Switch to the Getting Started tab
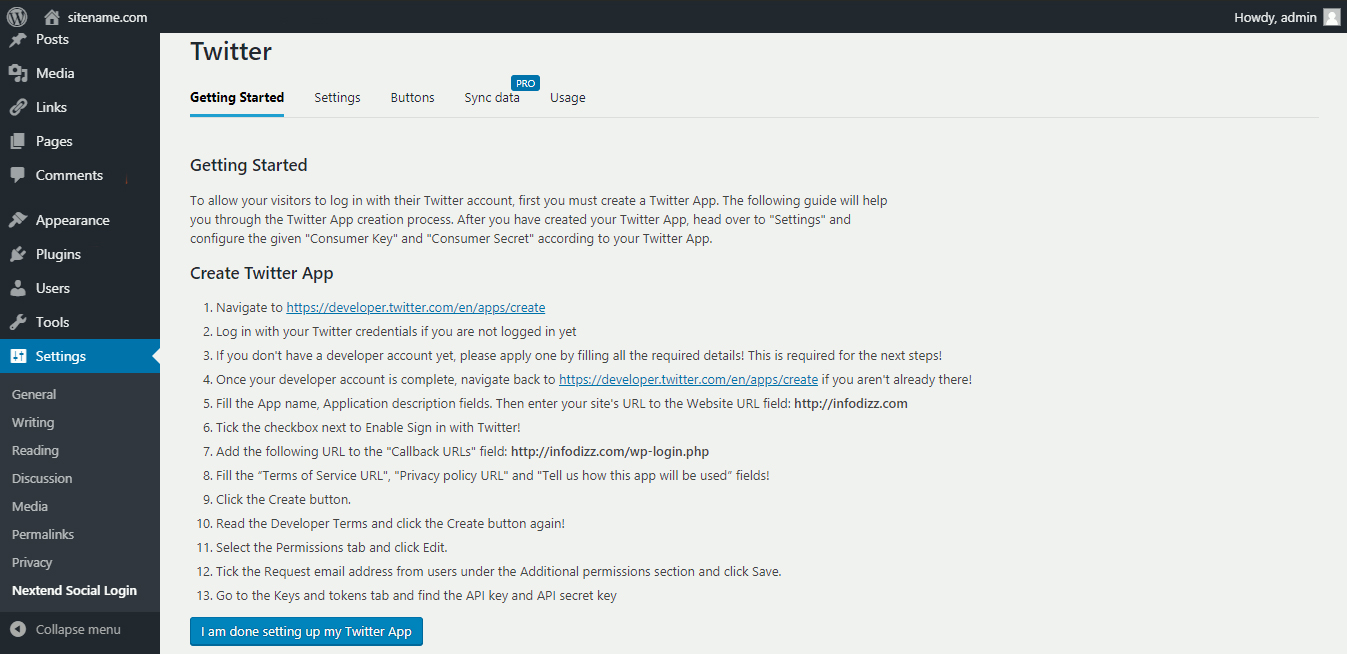This screenshot has height=654, width=1347. point(237,98)
